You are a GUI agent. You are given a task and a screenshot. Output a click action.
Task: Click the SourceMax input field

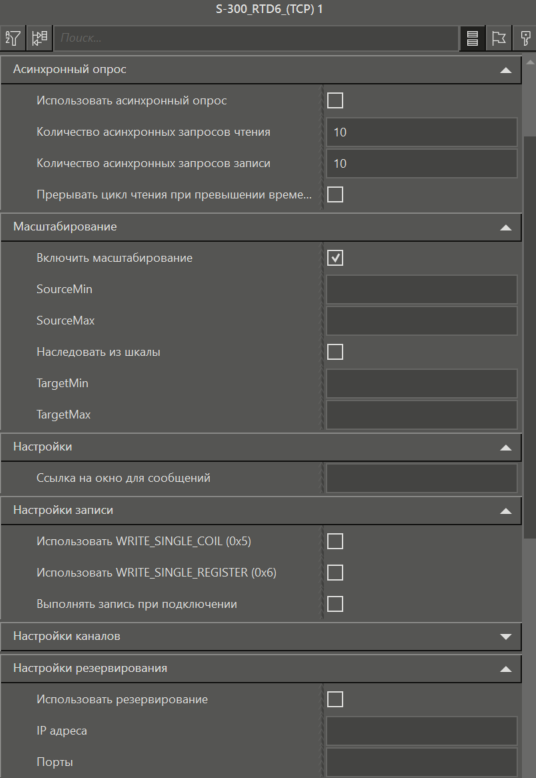pyautogui.click(x=422, y=321)
